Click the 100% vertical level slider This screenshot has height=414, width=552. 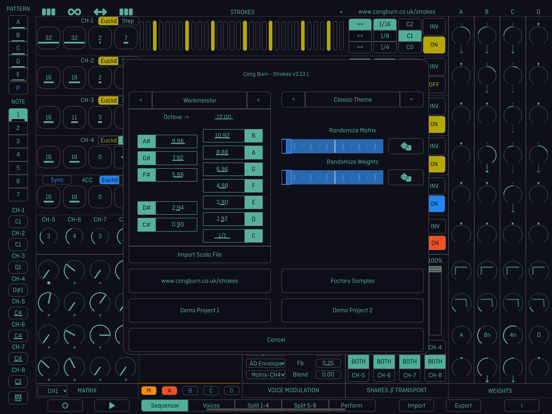[x=435, y=300]
